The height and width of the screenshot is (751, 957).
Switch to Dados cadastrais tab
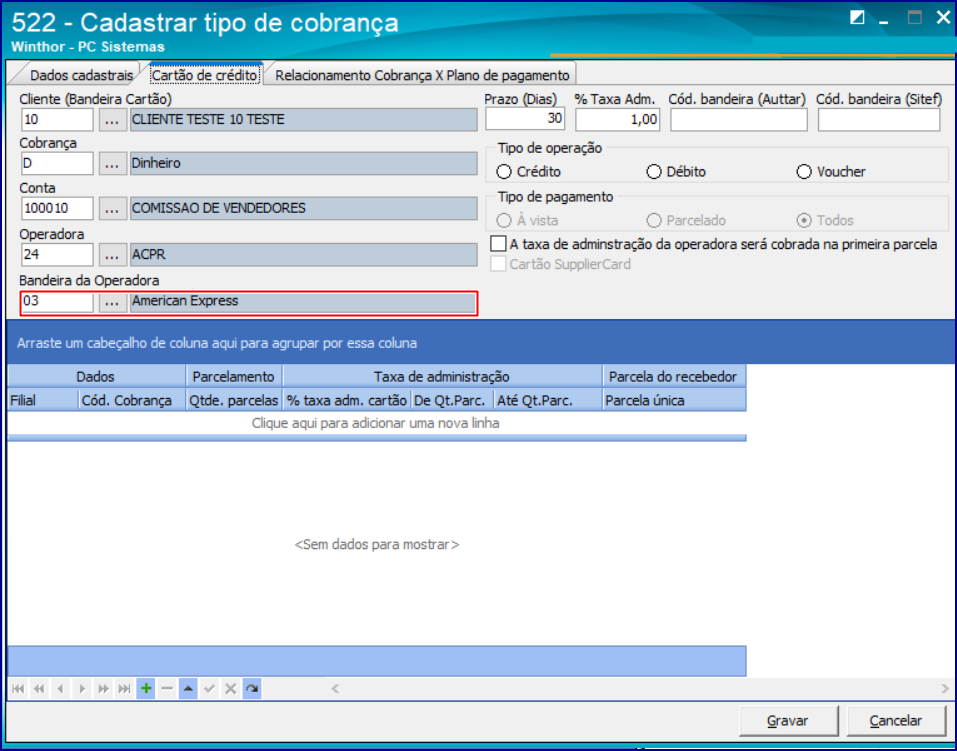click(81, 75)
